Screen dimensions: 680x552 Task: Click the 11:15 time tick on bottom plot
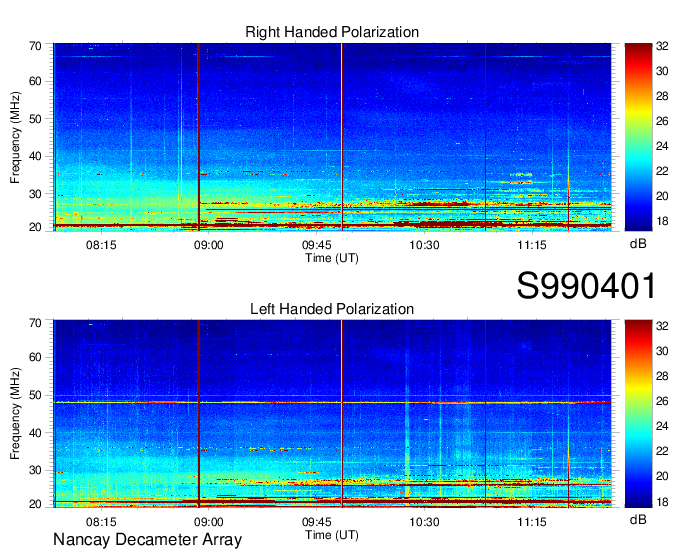[532, 522]
